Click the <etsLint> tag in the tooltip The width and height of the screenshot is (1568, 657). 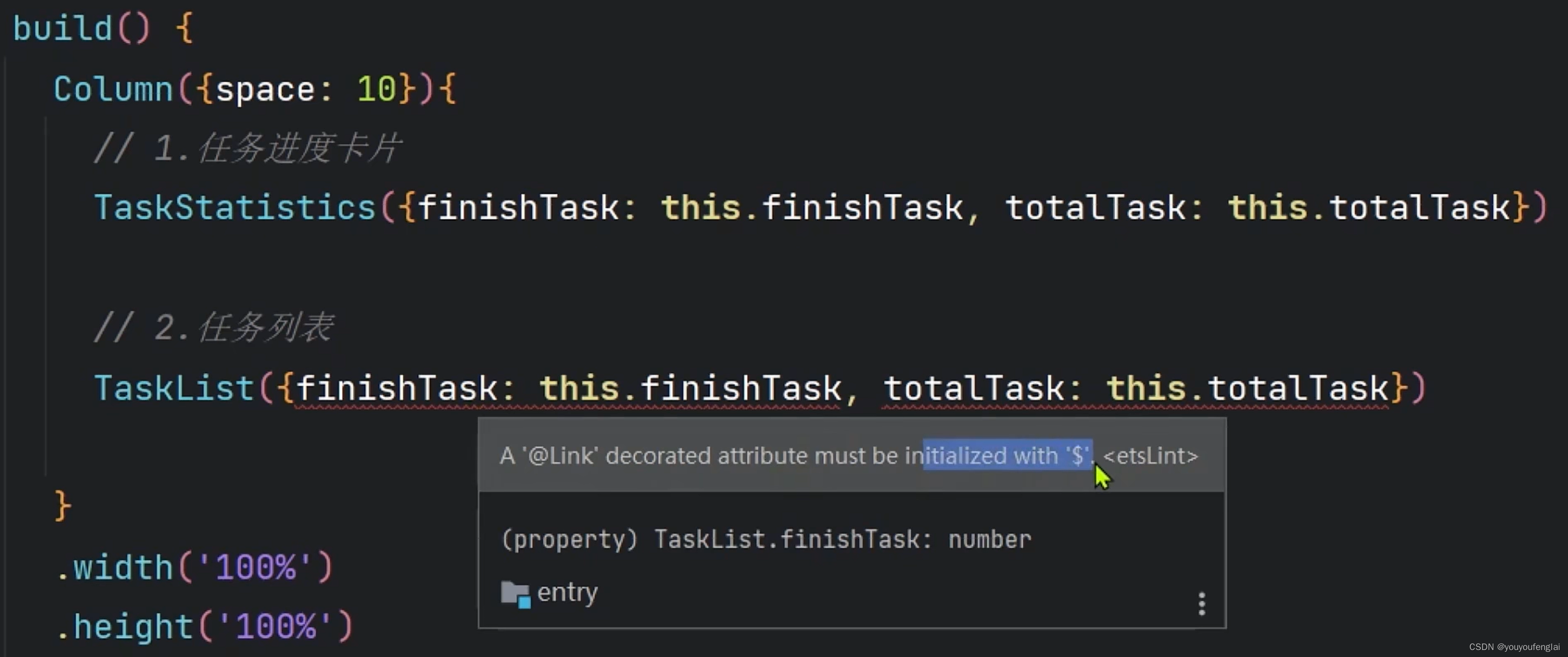[x=1150, y=455]
